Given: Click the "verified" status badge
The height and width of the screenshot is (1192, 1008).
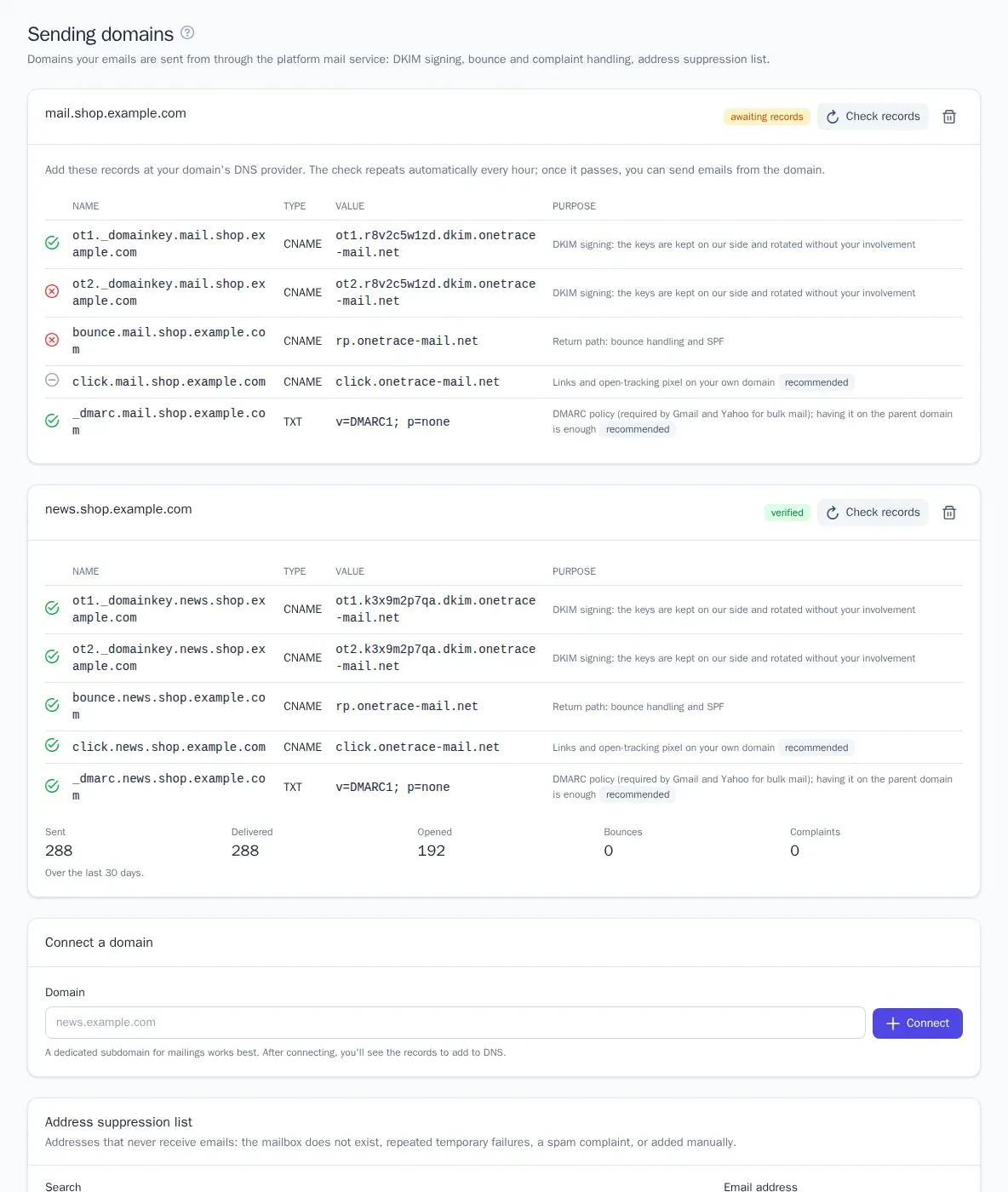Looking at the screenshot, I should click(x=787, y=513).
